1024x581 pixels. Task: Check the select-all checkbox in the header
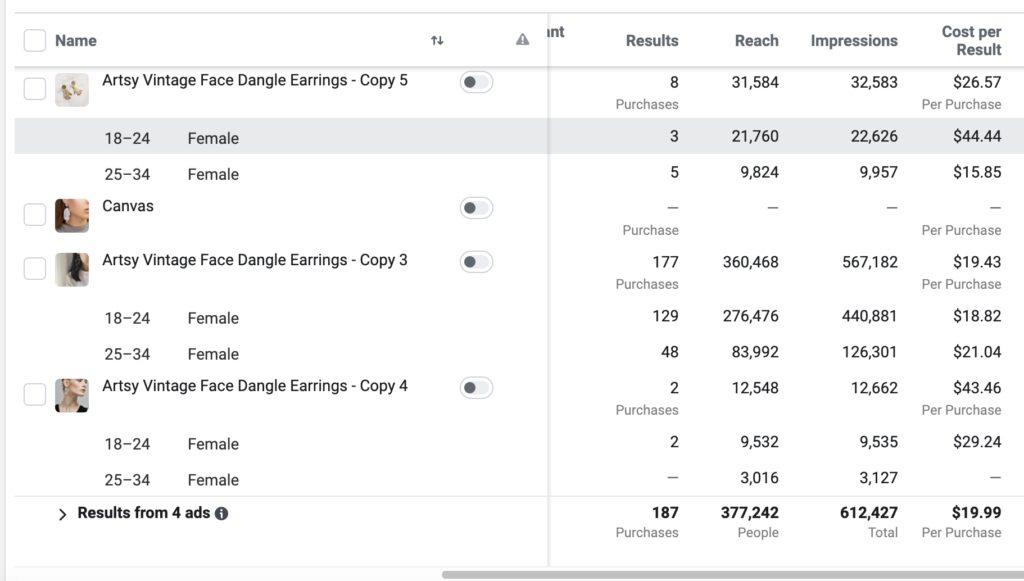pyautogui.click(x=35, y=40)
